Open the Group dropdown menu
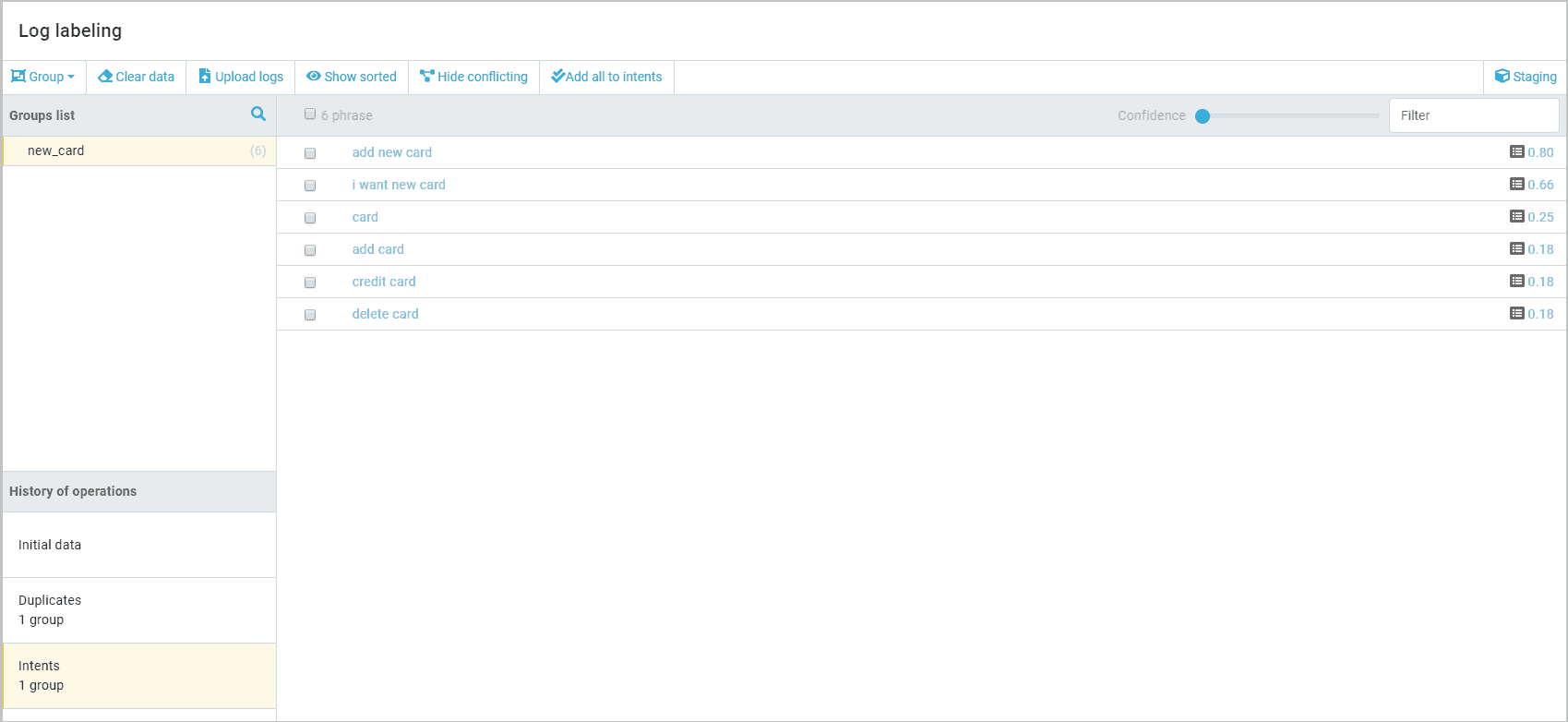The image size is (1568, 722). 43,77
